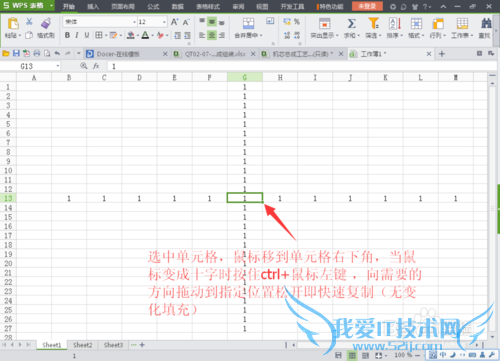
Task: Toggle align right
Action: (221, 35)
